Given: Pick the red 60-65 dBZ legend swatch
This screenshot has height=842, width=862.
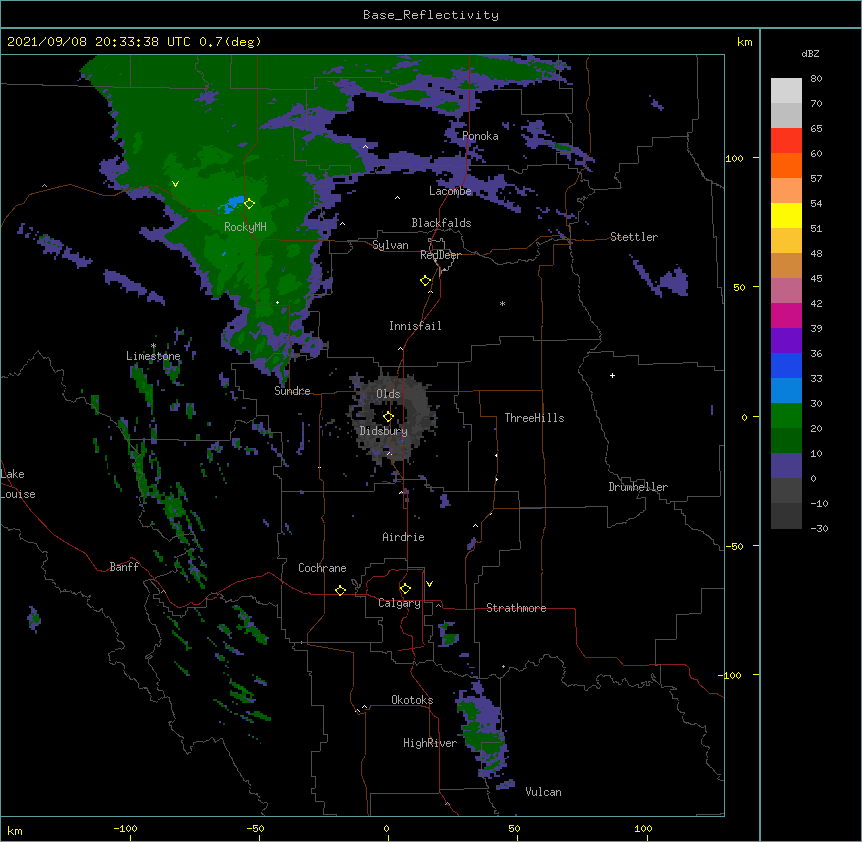Looking at the screenshot, I should pyautogui.click(x=786, y=140).
